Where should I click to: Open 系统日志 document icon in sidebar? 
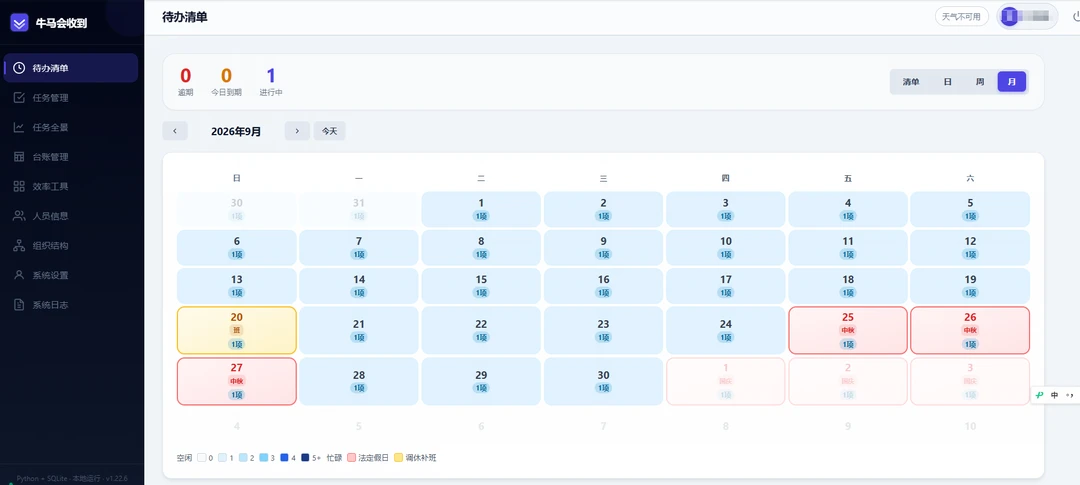pos(19,305)
